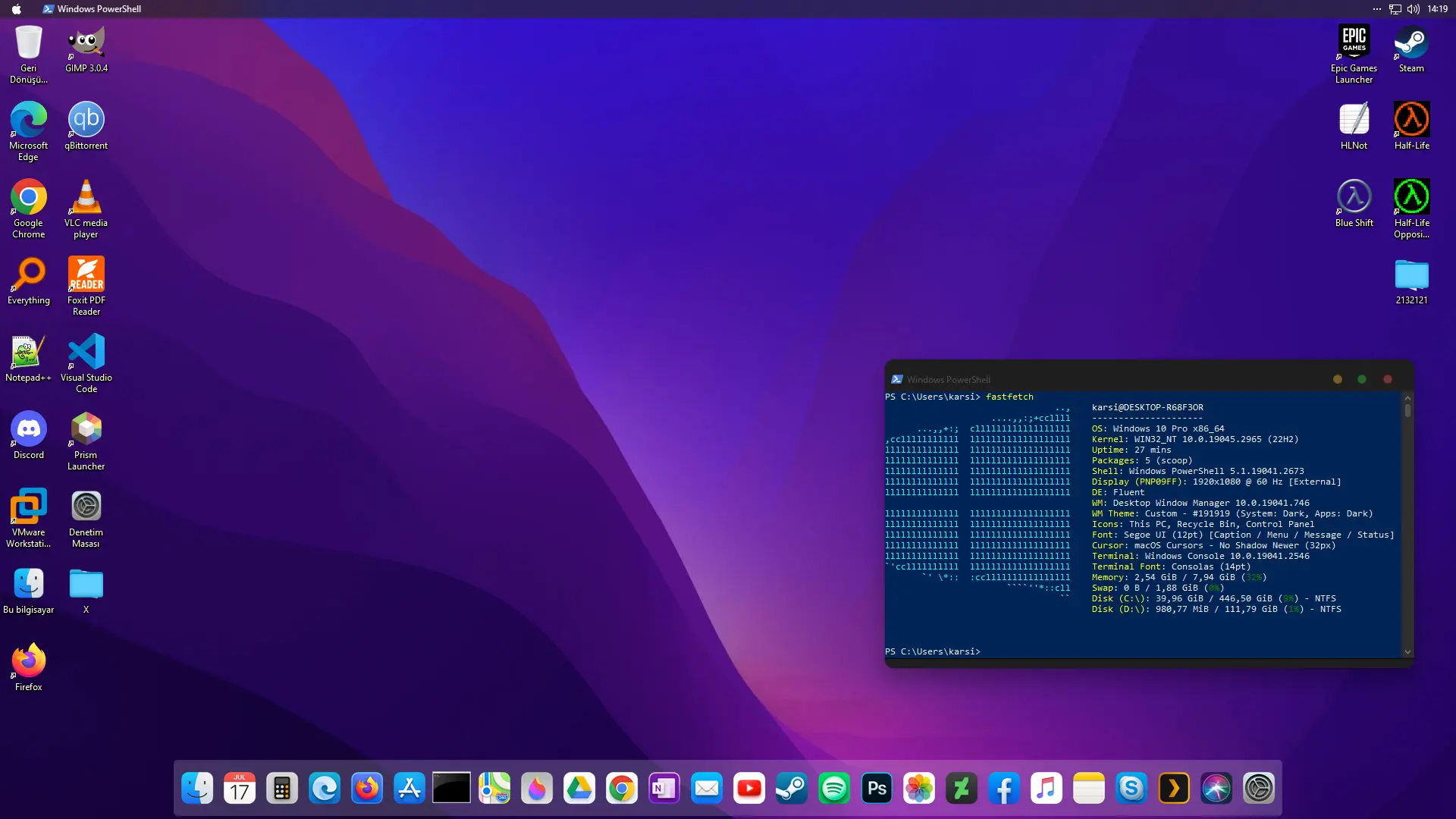Screen dimensions: 1456x819
Task: Select the VLC media player shortcut
Action: click(x=86, y=209)
